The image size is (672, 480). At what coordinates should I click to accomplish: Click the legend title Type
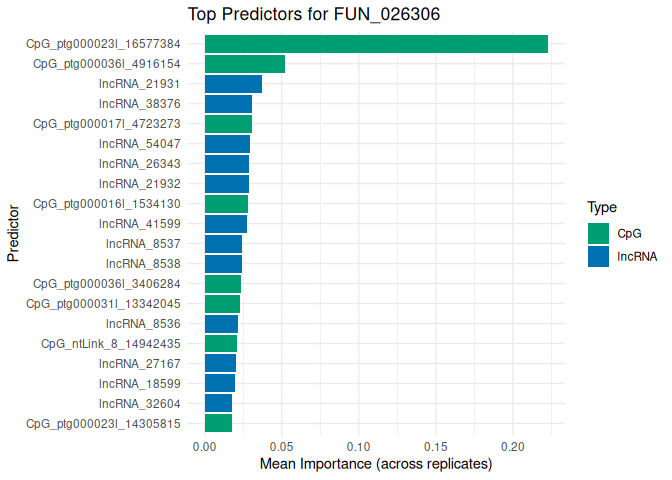coord(601,208)
